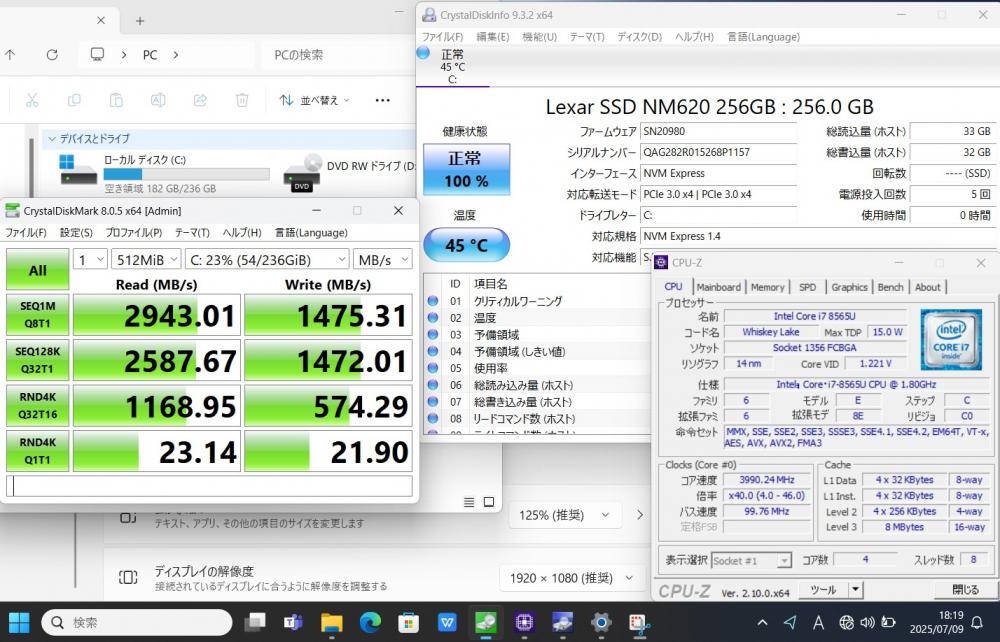The height and width of the screenshot is (642, 1000).
Task: Open the 125% (推奨) scale dropdown
Action: [x=565, y=515]
